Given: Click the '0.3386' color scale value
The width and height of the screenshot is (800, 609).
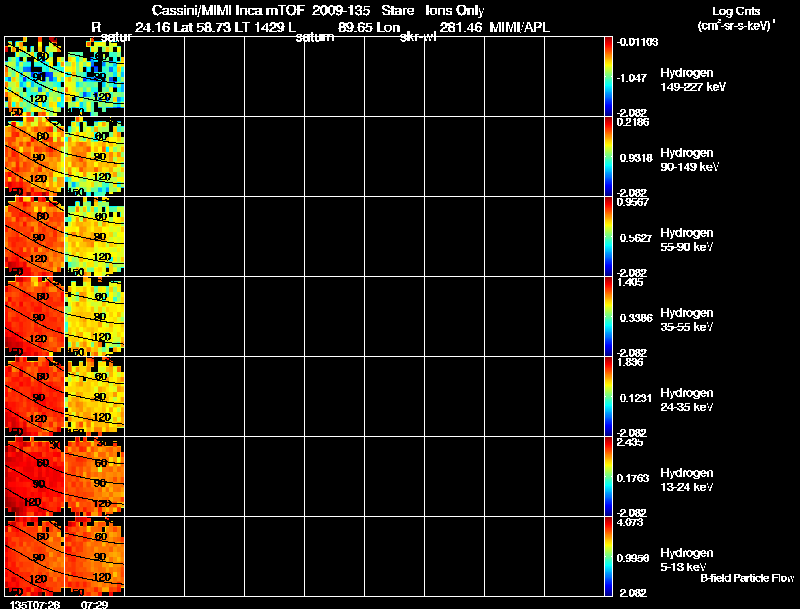Looking at the screenshot, I should 636,318.
